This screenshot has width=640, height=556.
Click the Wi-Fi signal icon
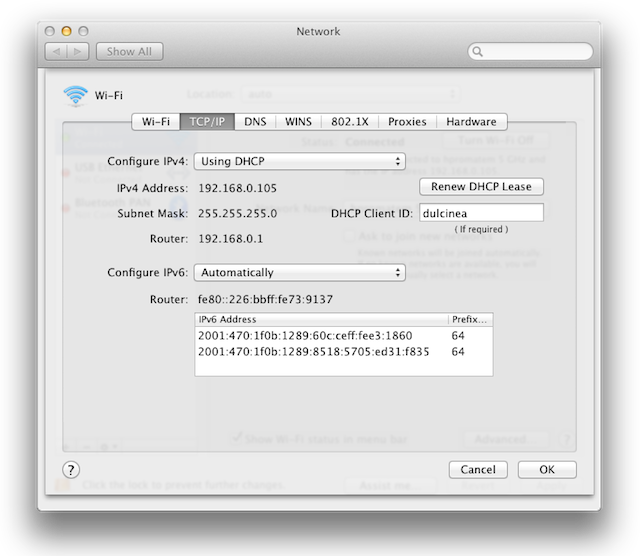click(76, 96)
